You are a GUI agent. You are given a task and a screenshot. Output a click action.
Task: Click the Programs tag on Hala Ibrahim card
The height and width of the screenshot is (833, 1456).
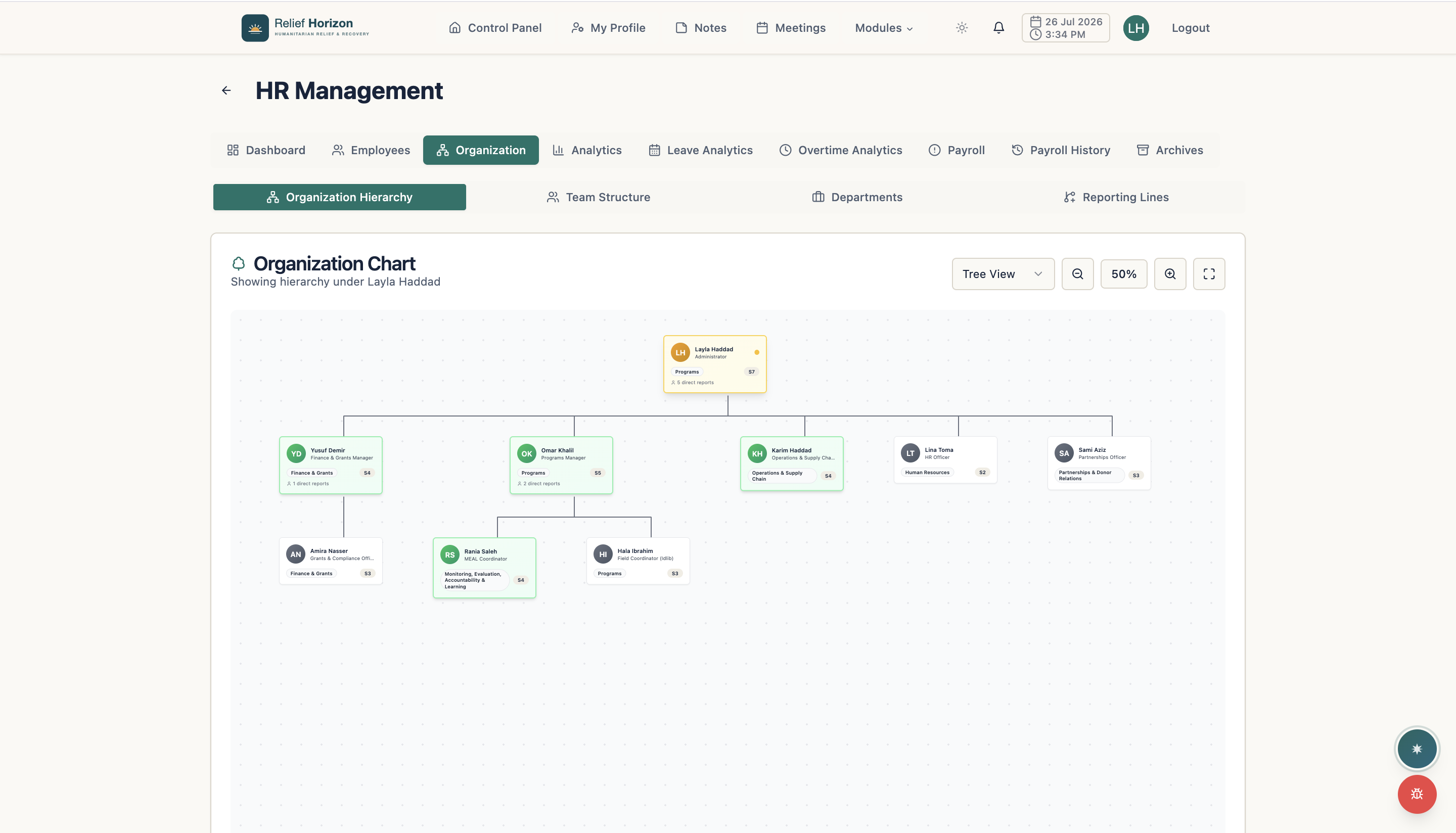(x=609, y=573)
